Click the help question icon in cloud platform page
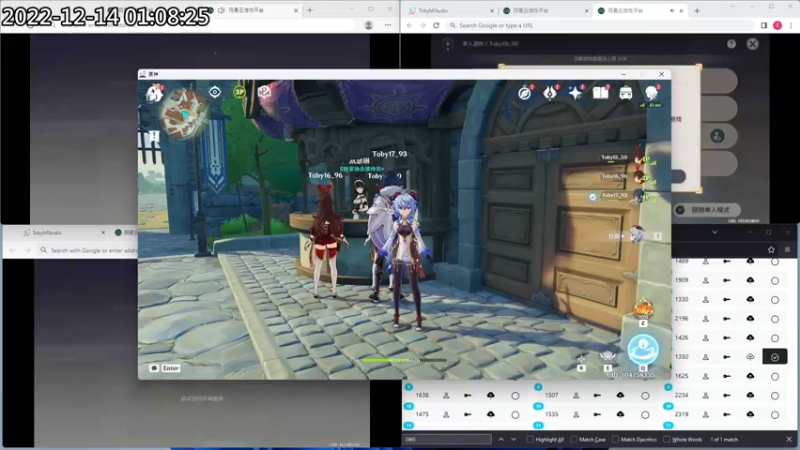The image size is (800, 450). tap(731, 44)
